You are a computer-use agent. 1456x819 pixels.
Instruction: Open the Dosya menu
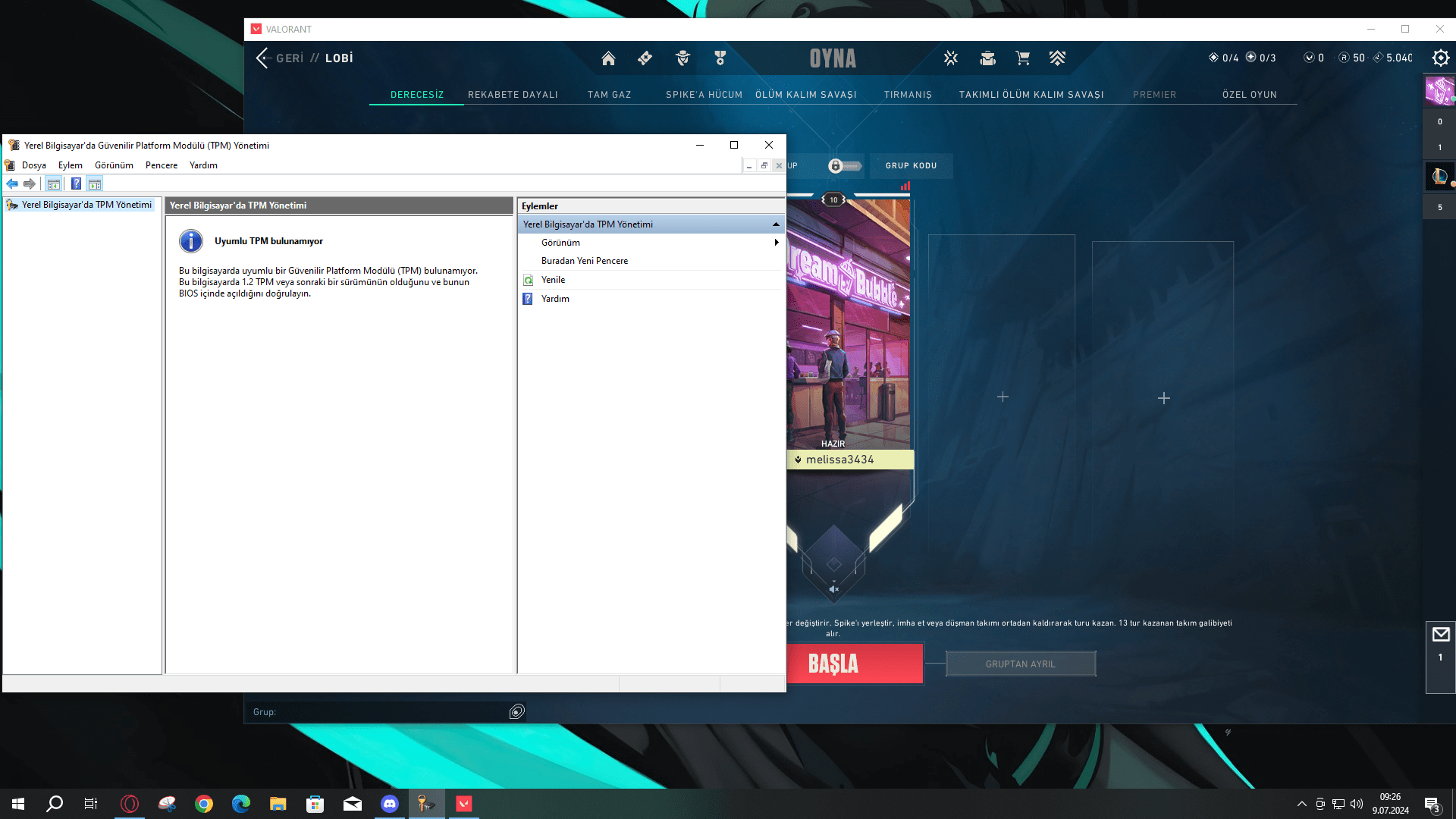pos(33,165)
